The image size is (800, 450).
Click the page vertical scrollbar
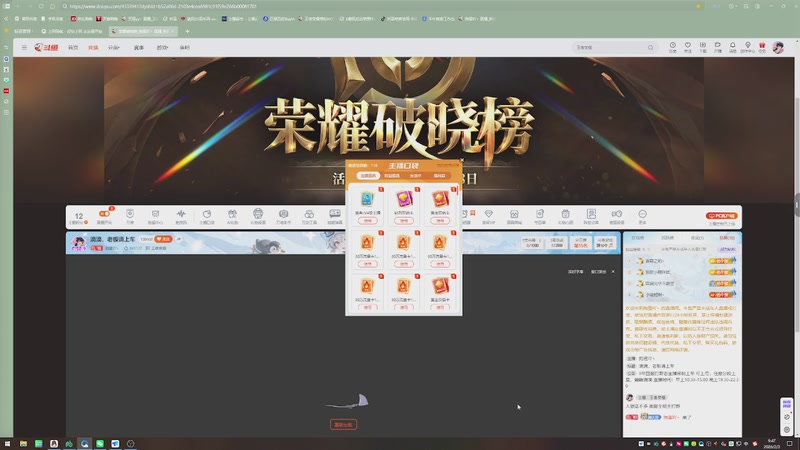click(x=796, y=204)
